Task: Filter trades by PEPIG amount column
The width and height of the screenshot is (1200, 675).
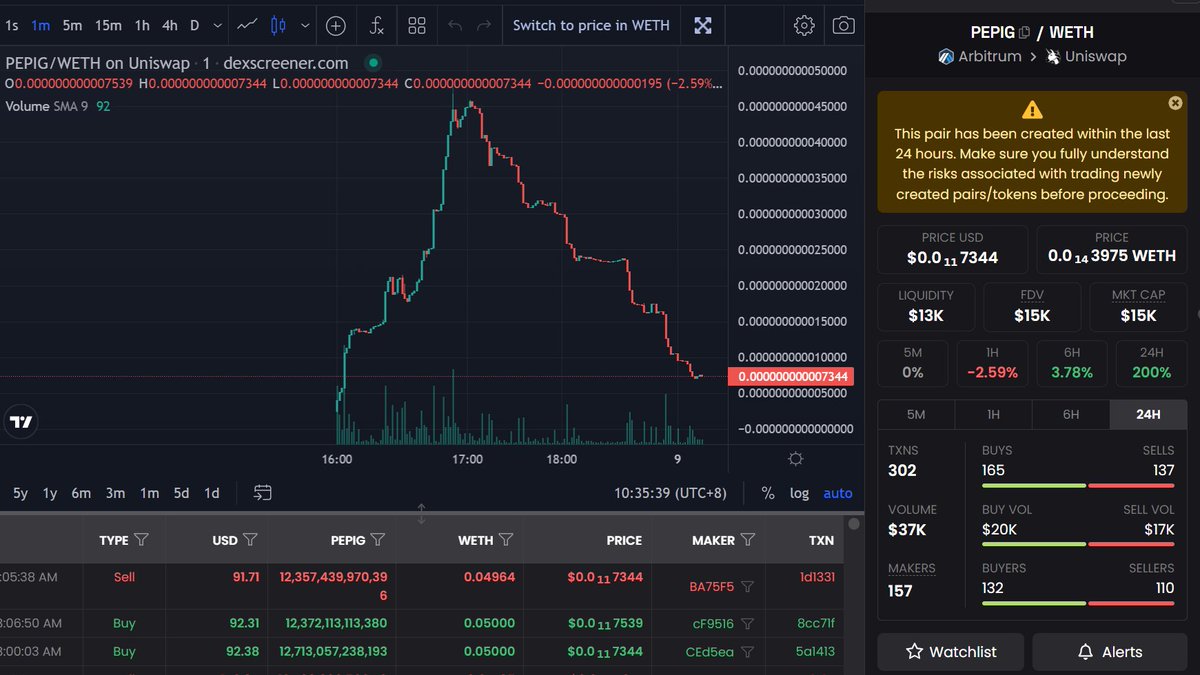Action: point(378,540)
